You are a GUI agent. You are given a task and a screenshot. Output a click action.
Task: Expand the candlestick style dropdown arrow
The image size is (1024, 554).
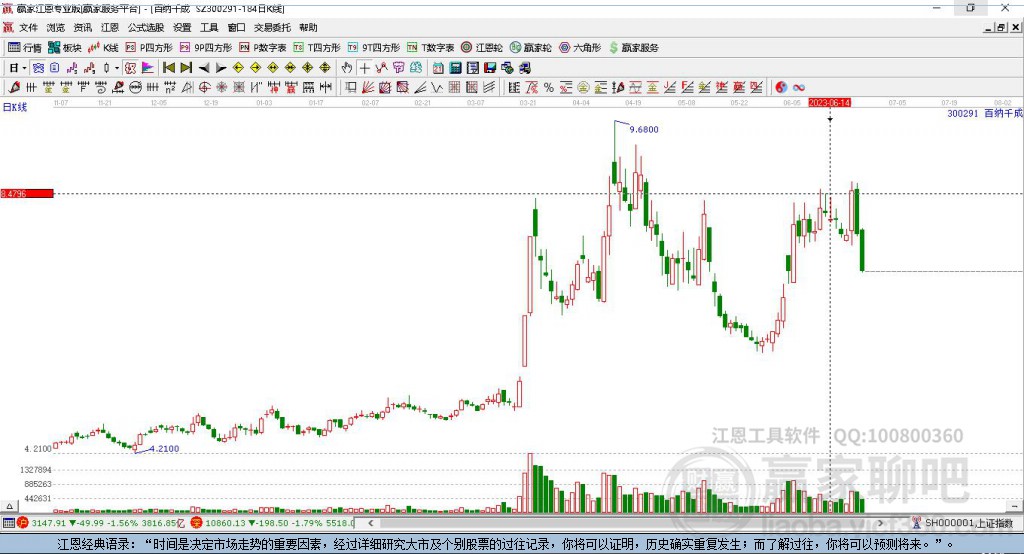pyautogui.click(x=117, y=67)
